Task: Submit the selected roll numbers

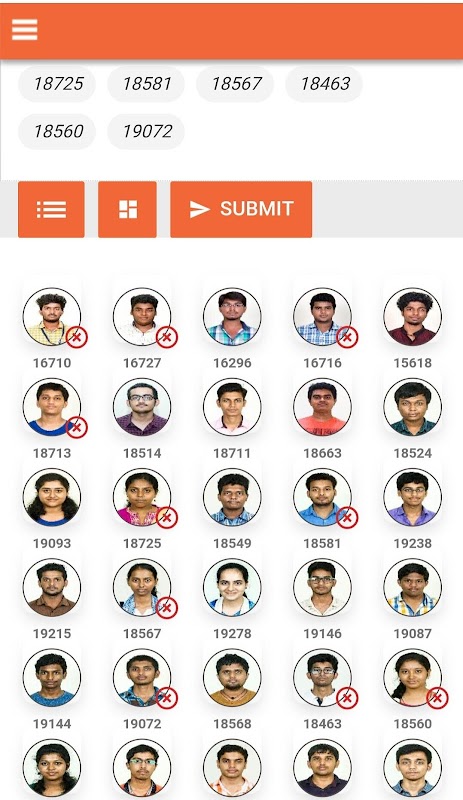Action: tap(241, 209)
